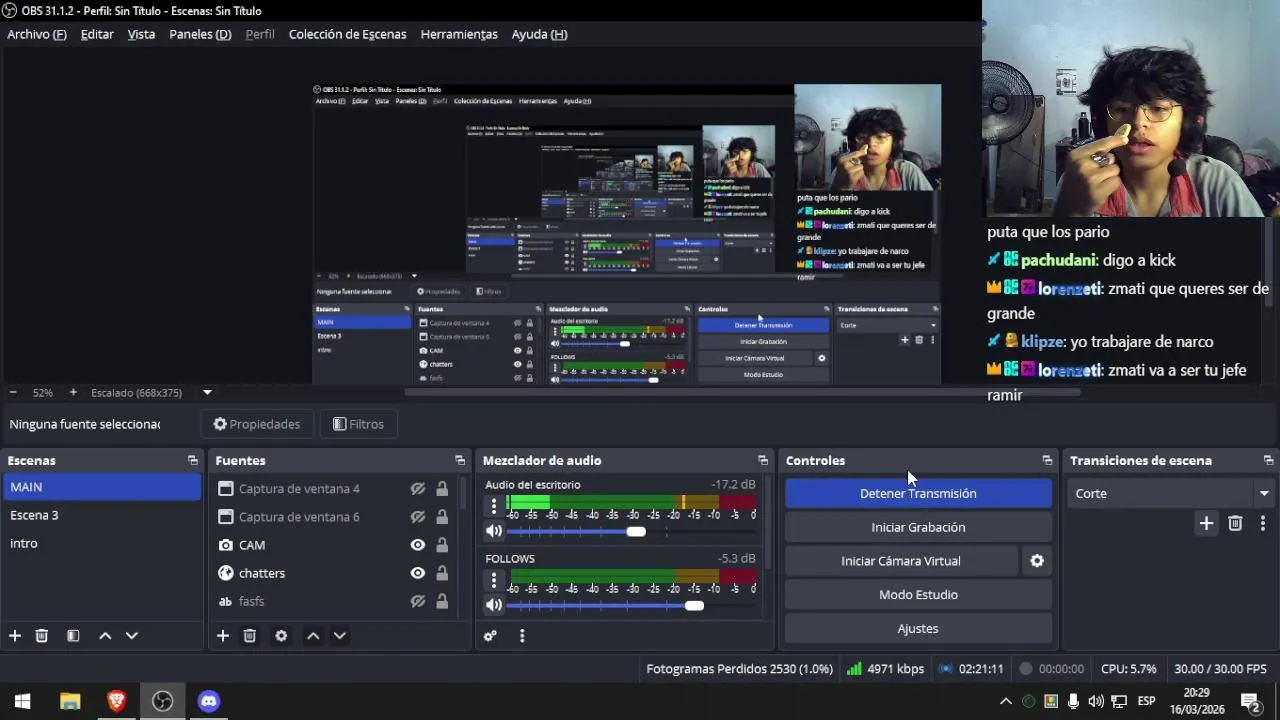1280x720 pixels.
Task: Delete selected source with trash icon
Action: coord(250,636)
